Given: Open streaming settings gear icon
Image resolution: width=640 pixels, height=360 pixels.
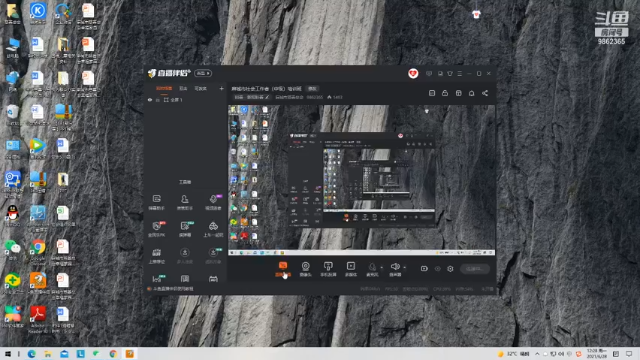Looking at the screenshot, I should [x=450, y=269].
